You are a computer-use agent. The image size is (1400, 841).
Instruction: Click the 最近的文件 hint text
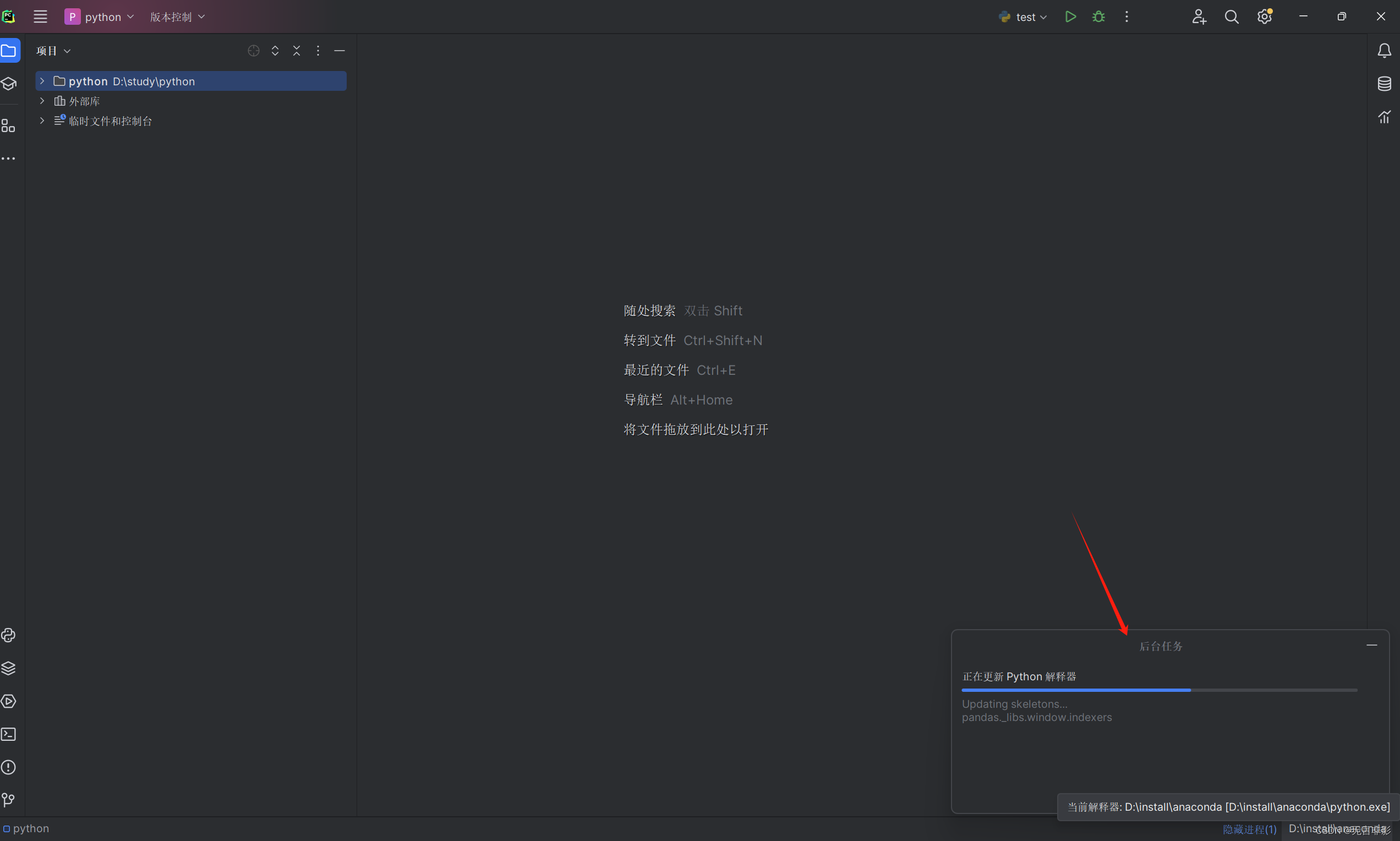(x=656, y=370)
